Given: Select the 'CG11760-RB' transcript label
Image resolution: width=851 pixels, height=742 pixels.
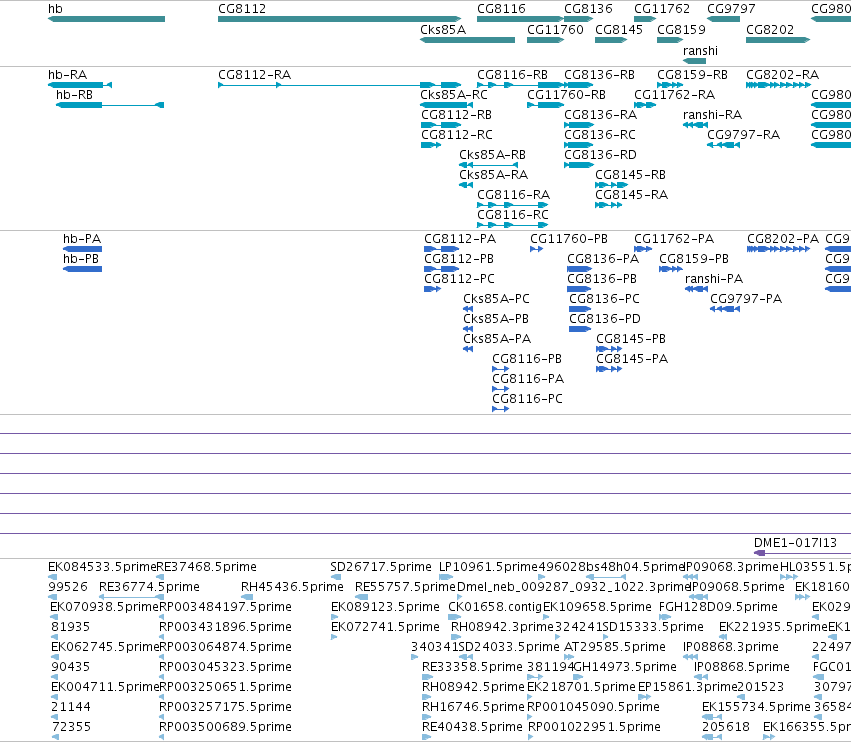Looking at the screenshot, I should click(x=567, y=95).
